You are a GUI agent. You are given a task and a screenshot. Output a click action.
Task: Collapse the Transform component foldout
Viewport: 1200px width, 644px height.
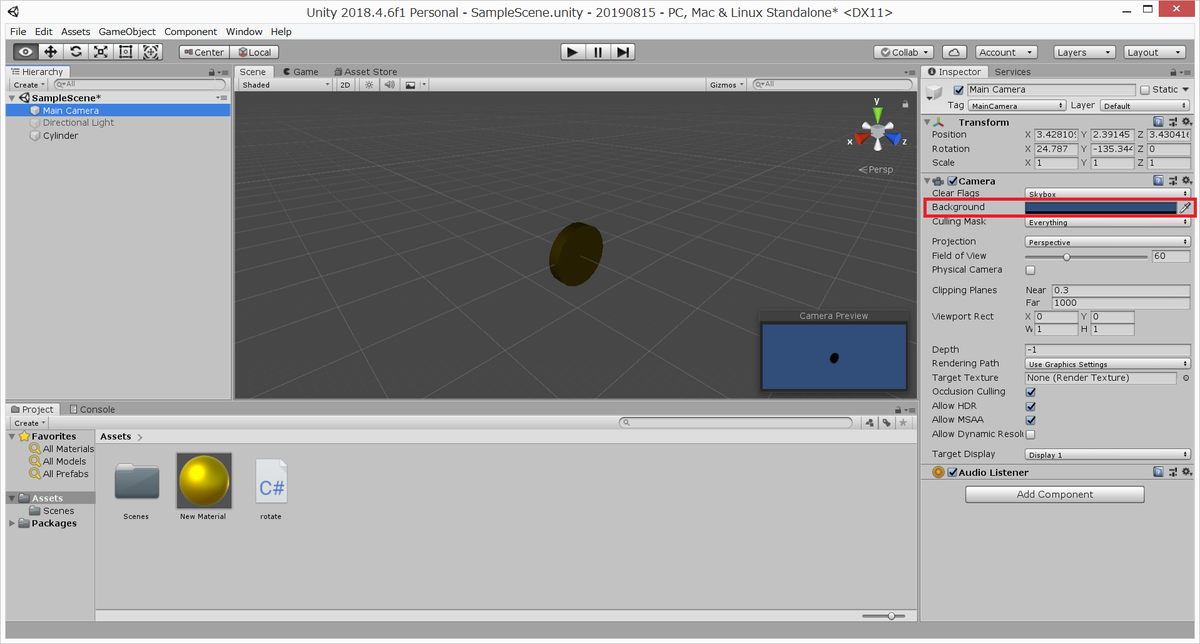pyautogui.click(x=927, y=122)
